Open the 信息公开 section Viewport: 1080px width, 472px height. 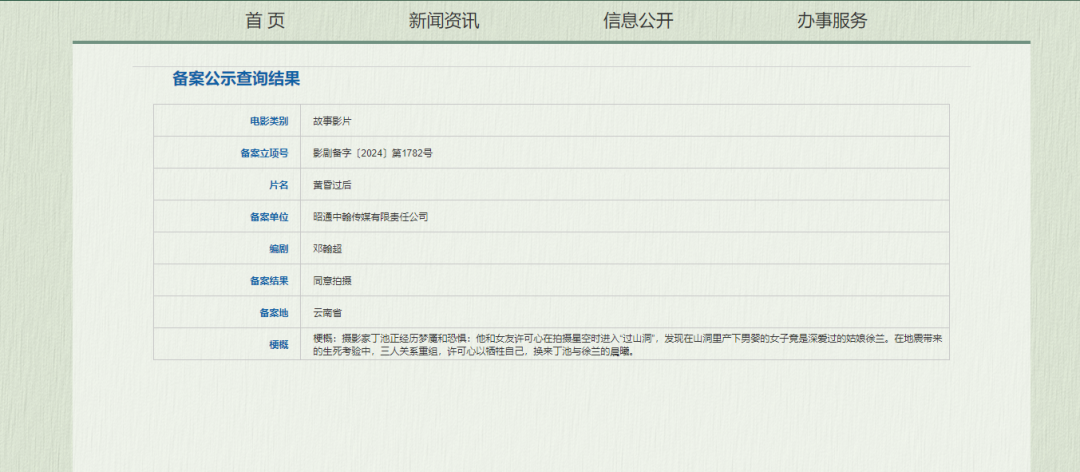(638, 21)
